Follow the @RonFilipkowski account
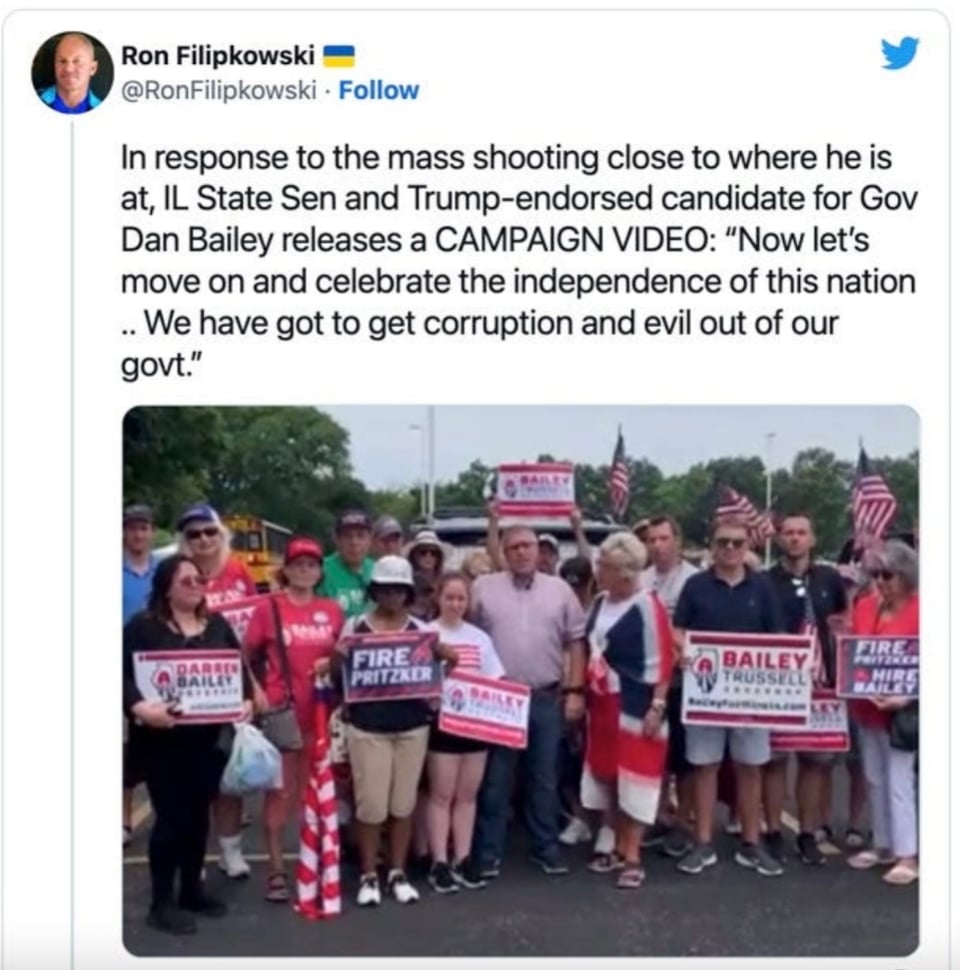 point(379,90)
